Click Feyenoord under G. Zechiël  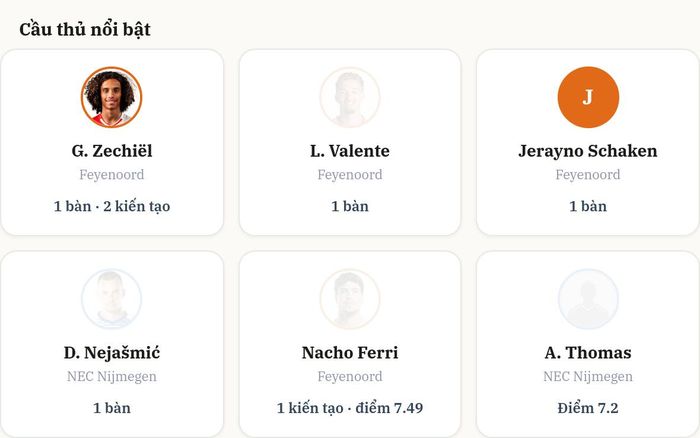[x=112, y=175]
